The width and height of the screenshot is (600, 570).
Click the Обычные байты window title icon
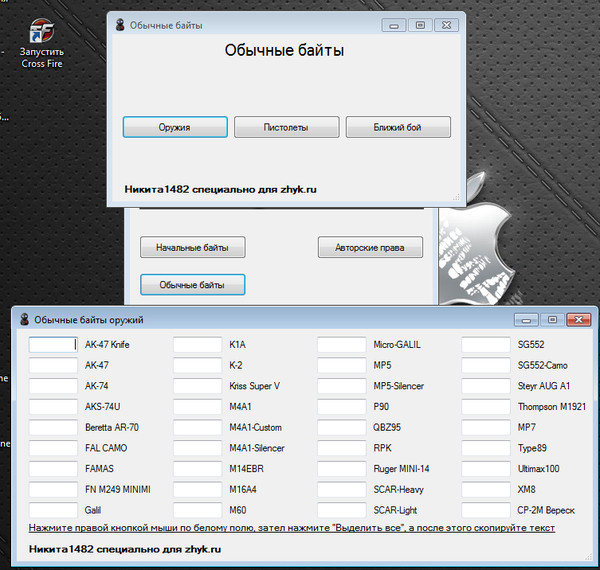(x=119, y=24)
